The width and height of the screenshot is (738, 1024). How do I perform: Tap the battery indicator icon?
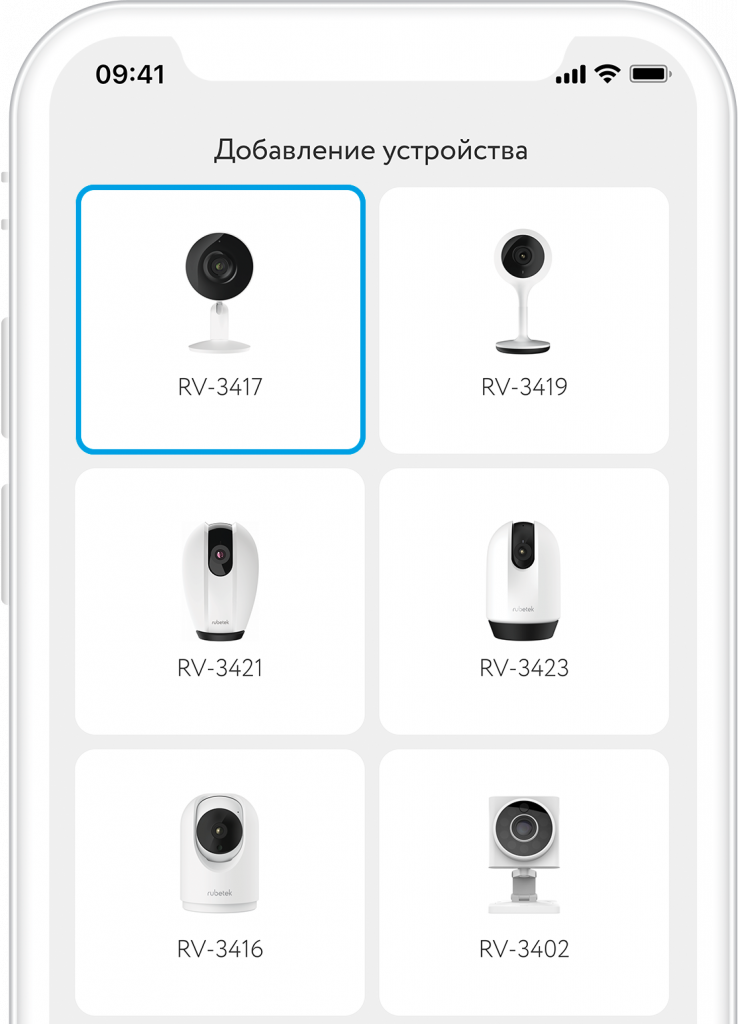(650, 74)
